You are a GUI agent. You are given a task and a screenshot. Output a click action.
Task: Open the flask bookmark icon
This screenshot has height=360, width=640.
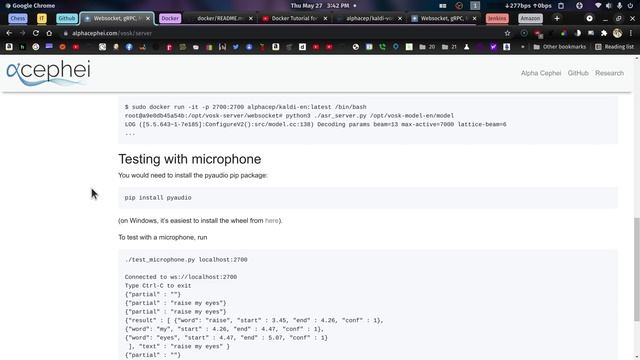point(467,47)
